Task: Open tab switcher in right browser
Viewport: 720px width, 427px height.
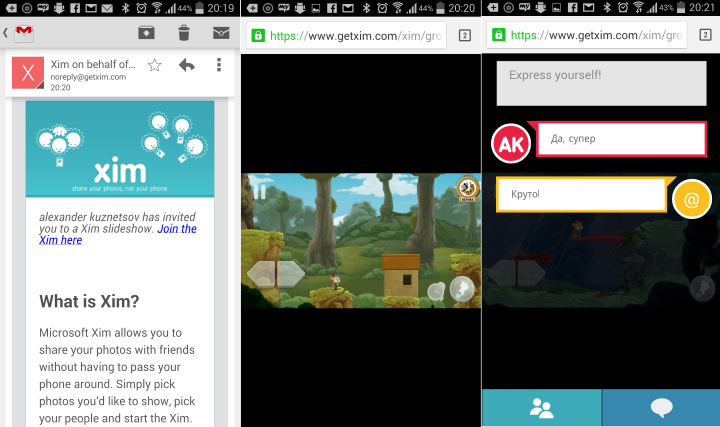Action: [x=705, y=35]
